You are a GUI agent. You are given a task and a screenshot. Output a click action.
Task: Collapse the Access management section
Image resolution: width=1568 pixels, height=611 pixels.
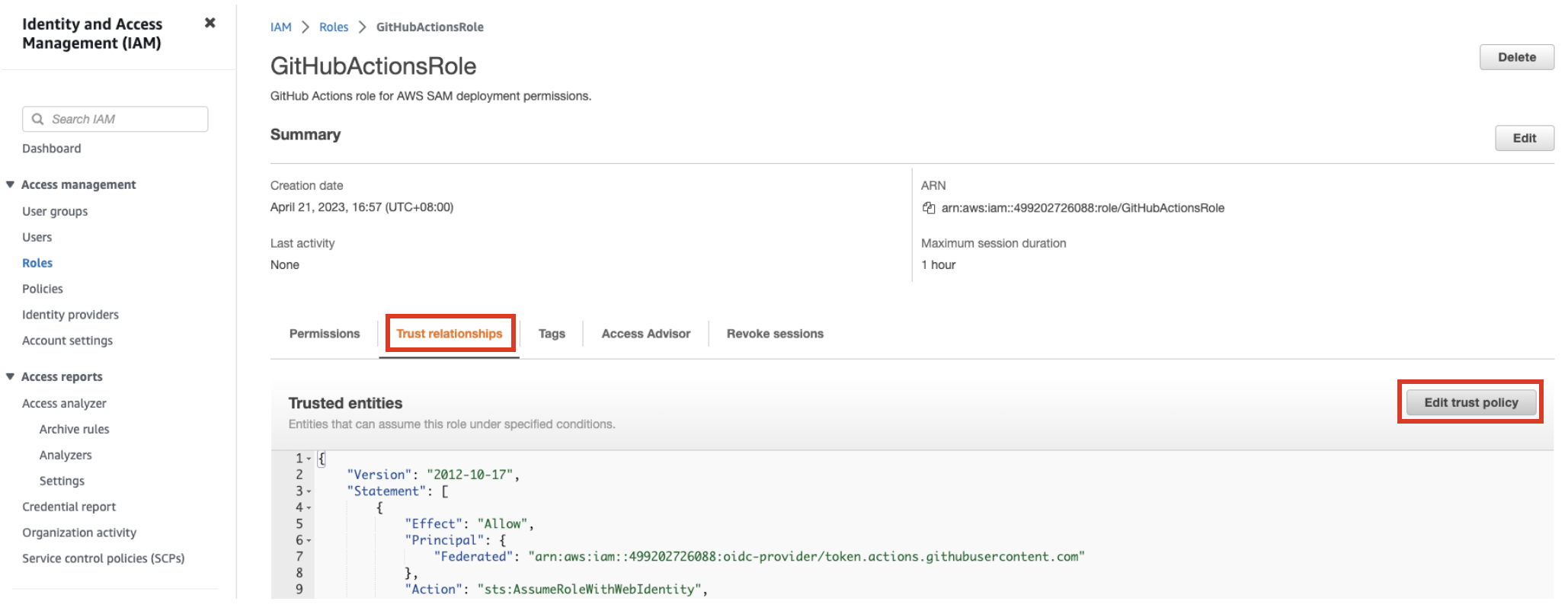pyautogui.click(x=10, y=184)
